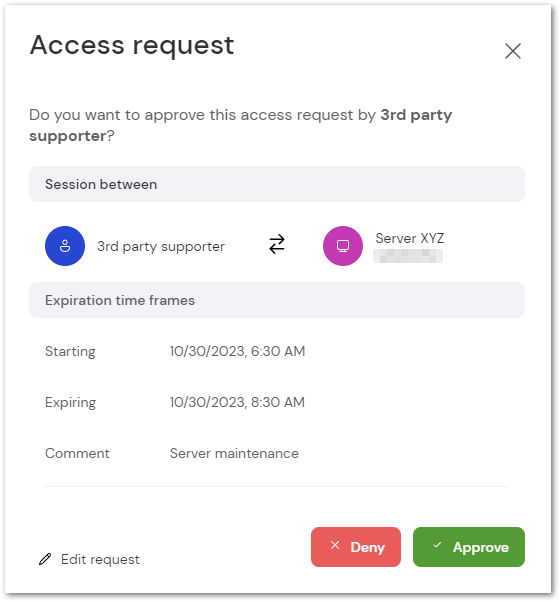This screenshot has height=602, width=560.
Task: Click the 3rd party supporter name
Action: (x=161, y=246)
